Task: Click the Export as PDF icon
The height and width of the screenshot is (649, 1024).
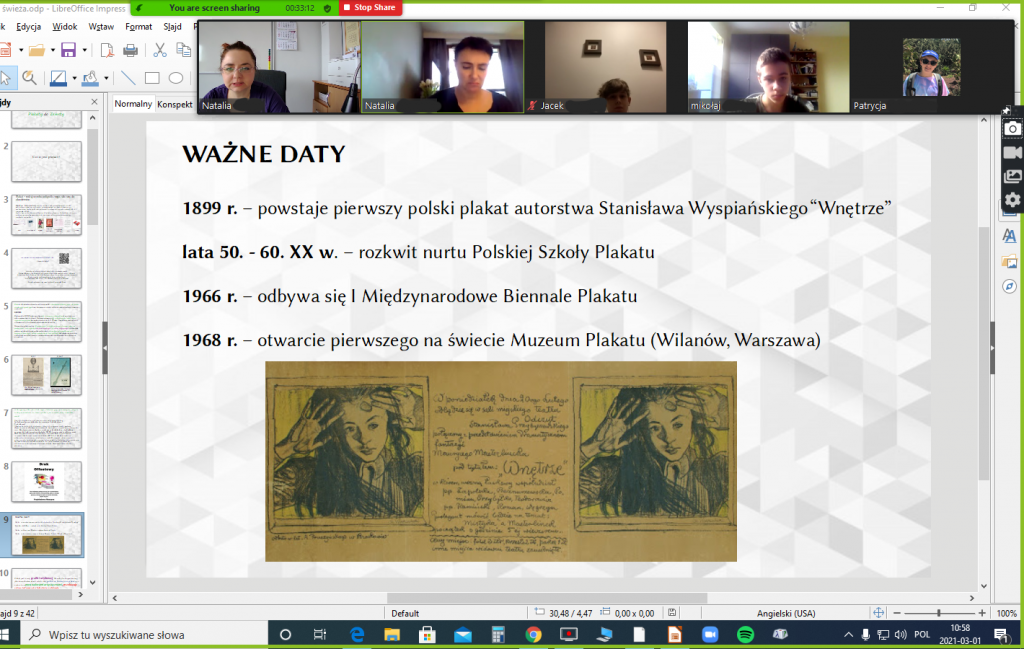Action: [106, 50]
